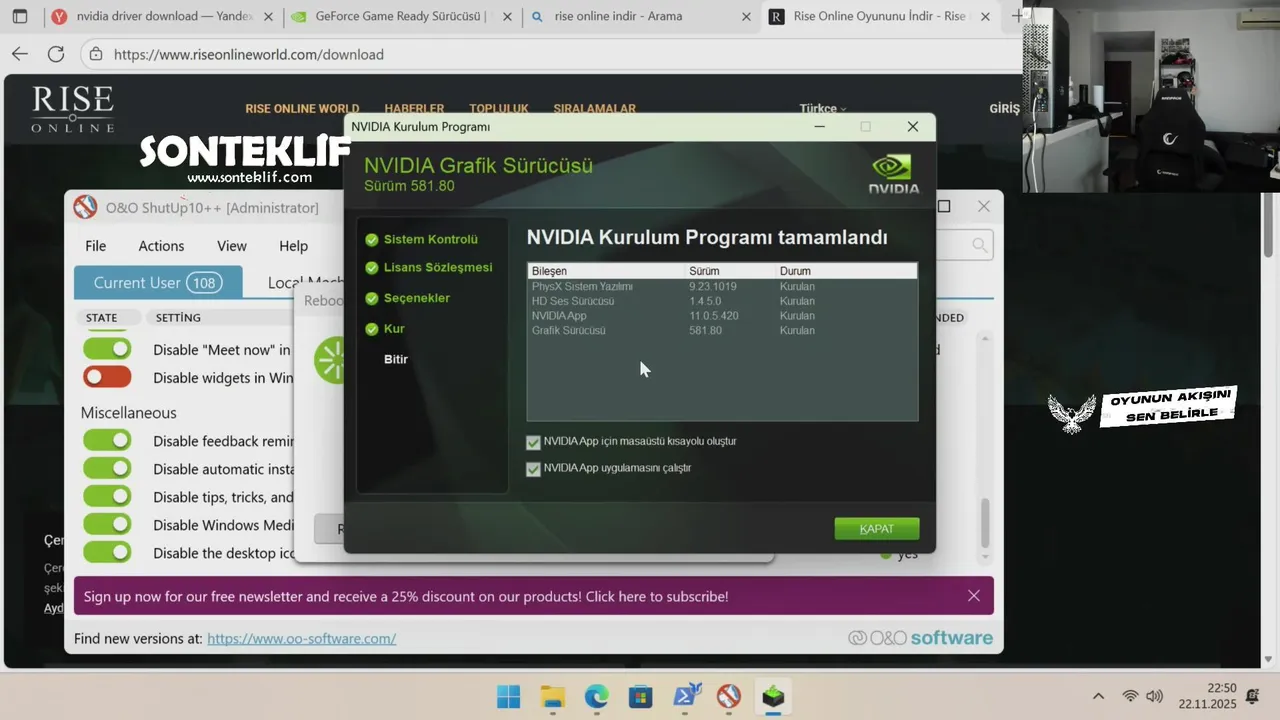Open the browser tab actions menu icon
This screenshot has height=720, width=1280.
[x=19, y=17]
